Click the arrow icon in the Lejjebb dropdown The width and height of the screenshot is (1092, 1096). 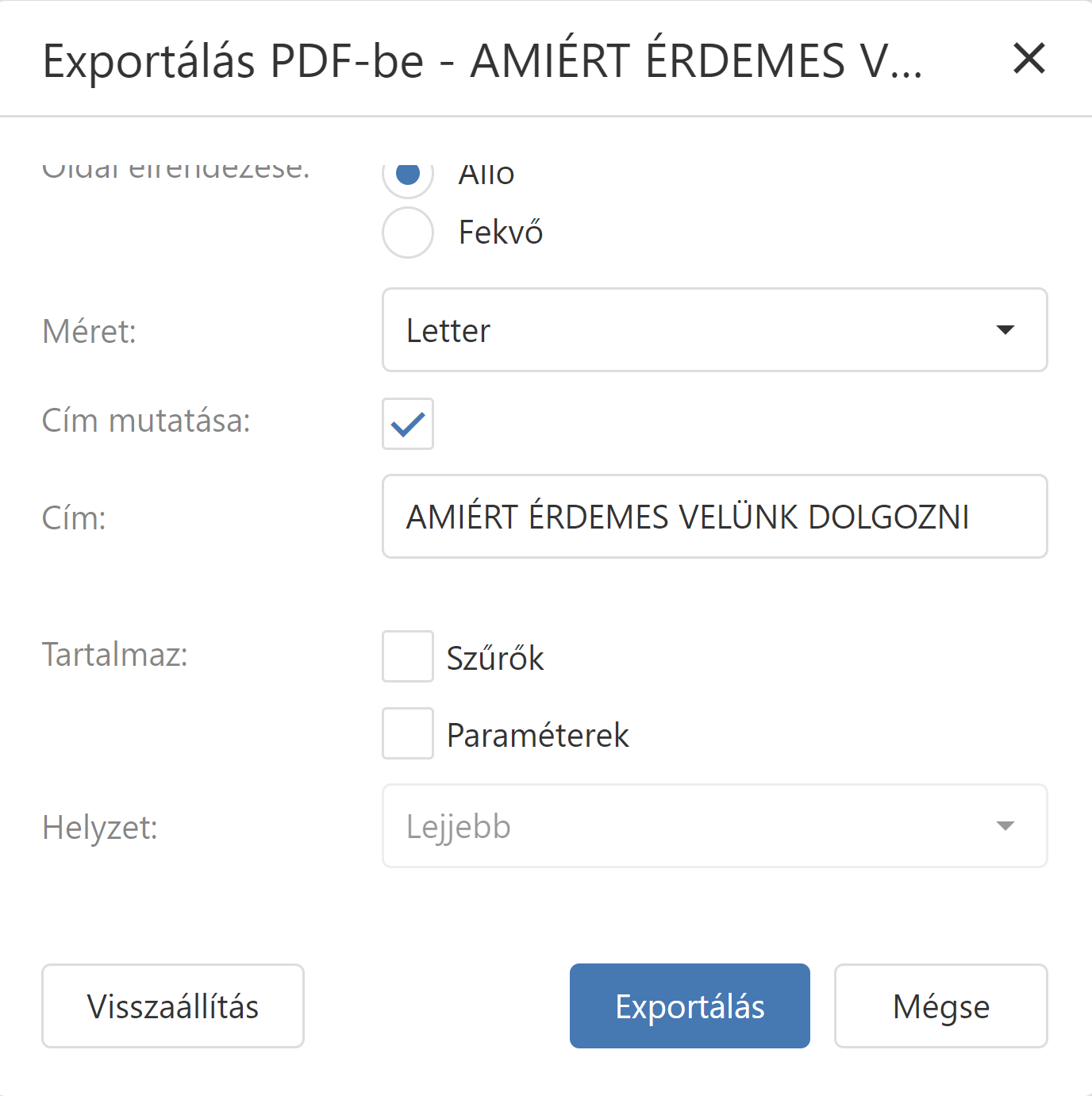[x=1005, y=826]
